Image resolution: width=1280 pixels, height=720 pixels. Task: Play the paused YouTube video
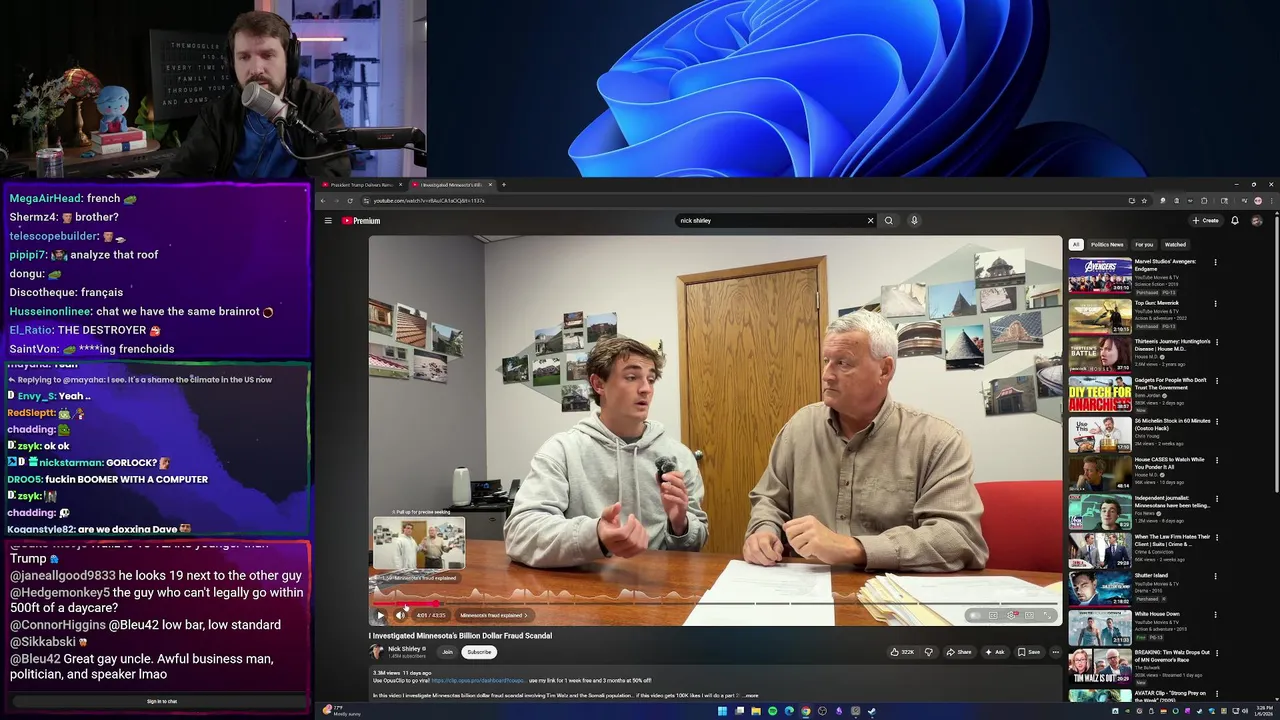coord(380,615)
